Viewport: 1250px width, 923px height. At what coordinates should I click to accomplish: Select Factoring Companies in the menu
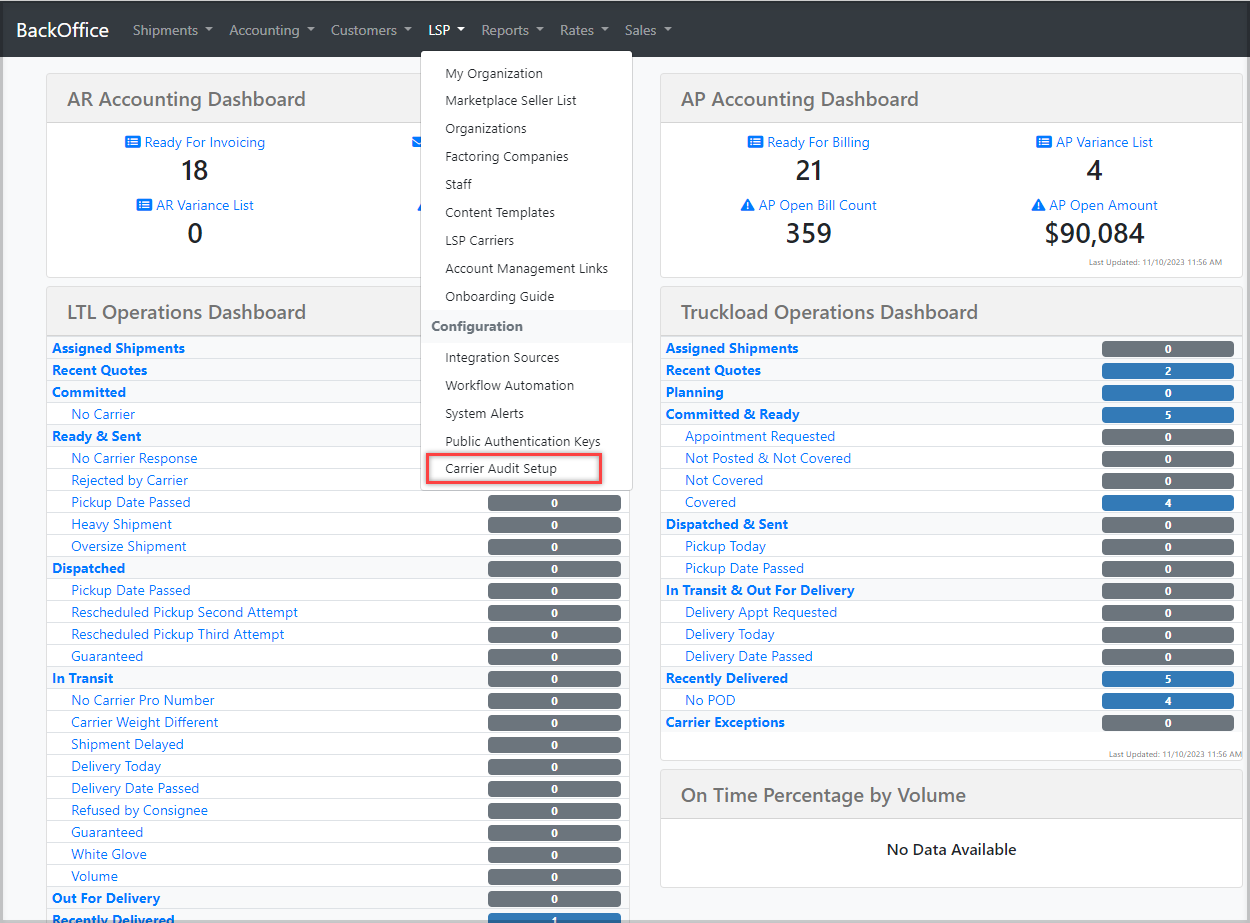506,156
